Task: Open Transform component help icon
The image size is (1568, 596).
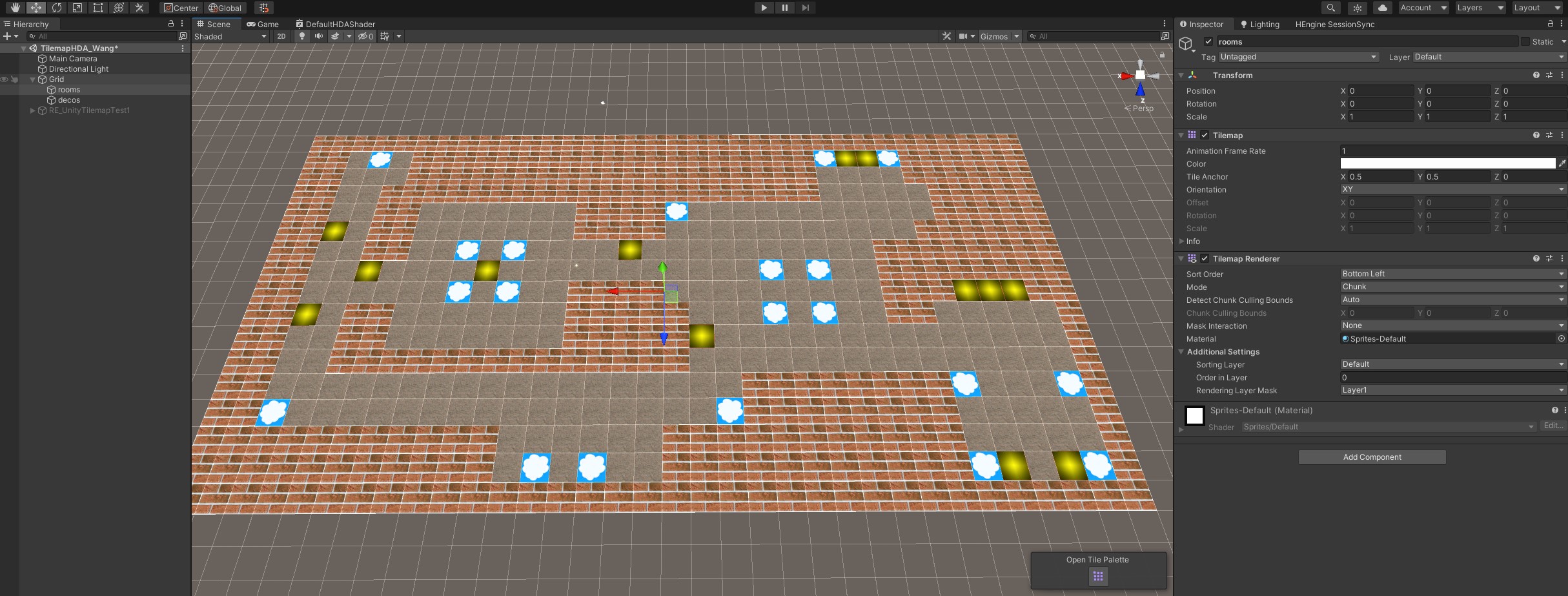Action: click(x=1536, y=76)
